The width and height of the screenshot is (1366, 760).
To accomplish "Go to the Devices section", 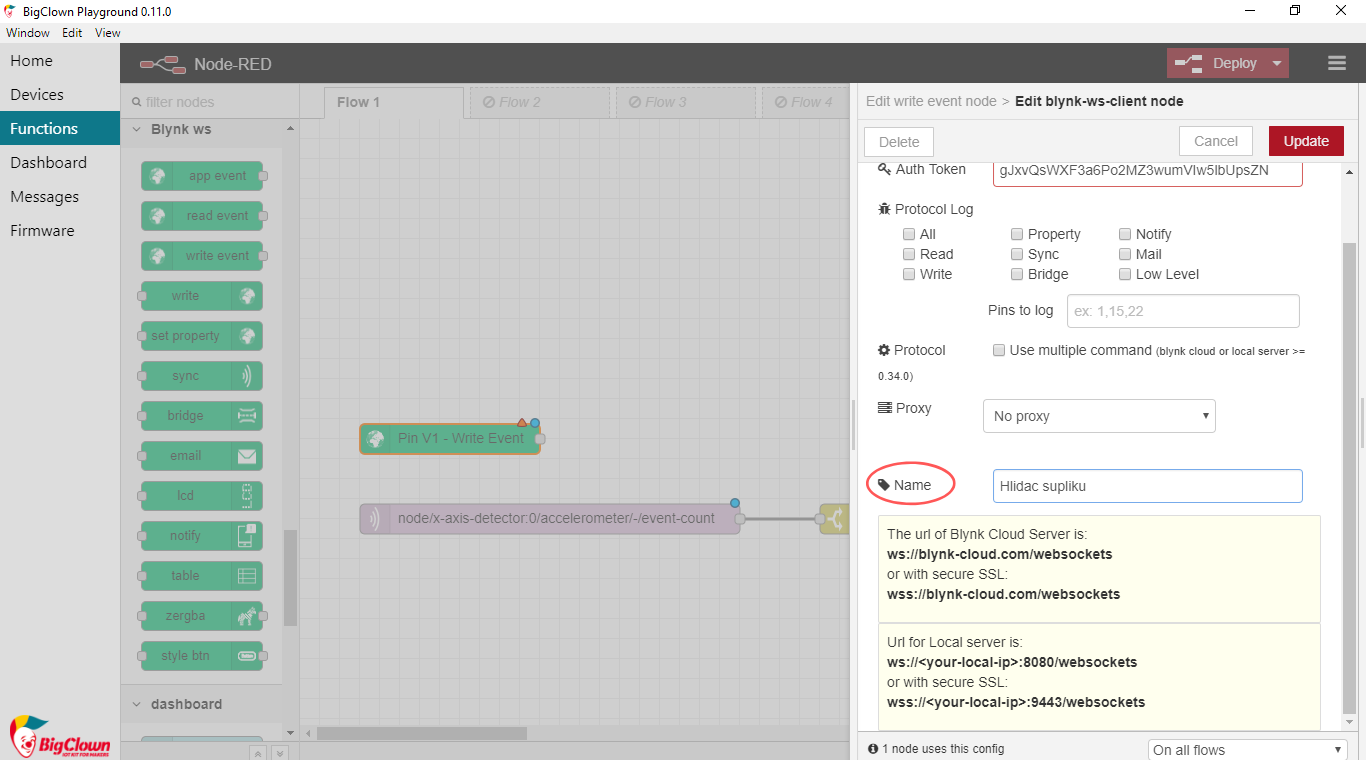I will tap(60, 94).
